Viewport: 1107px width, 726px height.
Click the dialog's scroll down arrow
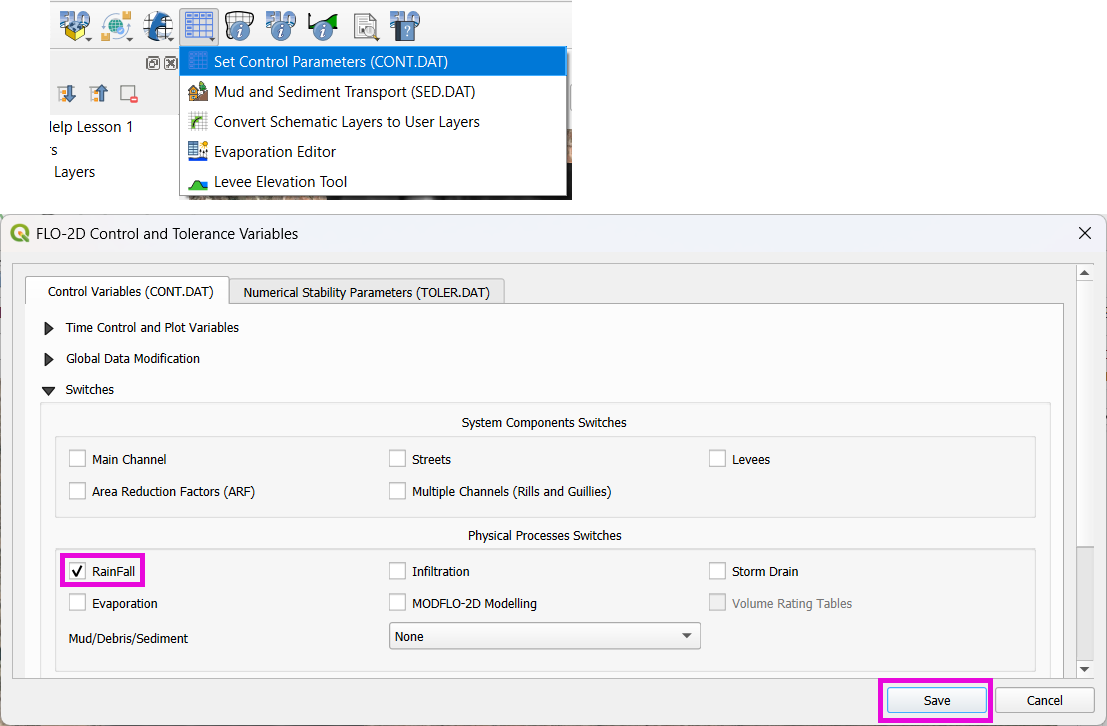tap(1085, 668)
